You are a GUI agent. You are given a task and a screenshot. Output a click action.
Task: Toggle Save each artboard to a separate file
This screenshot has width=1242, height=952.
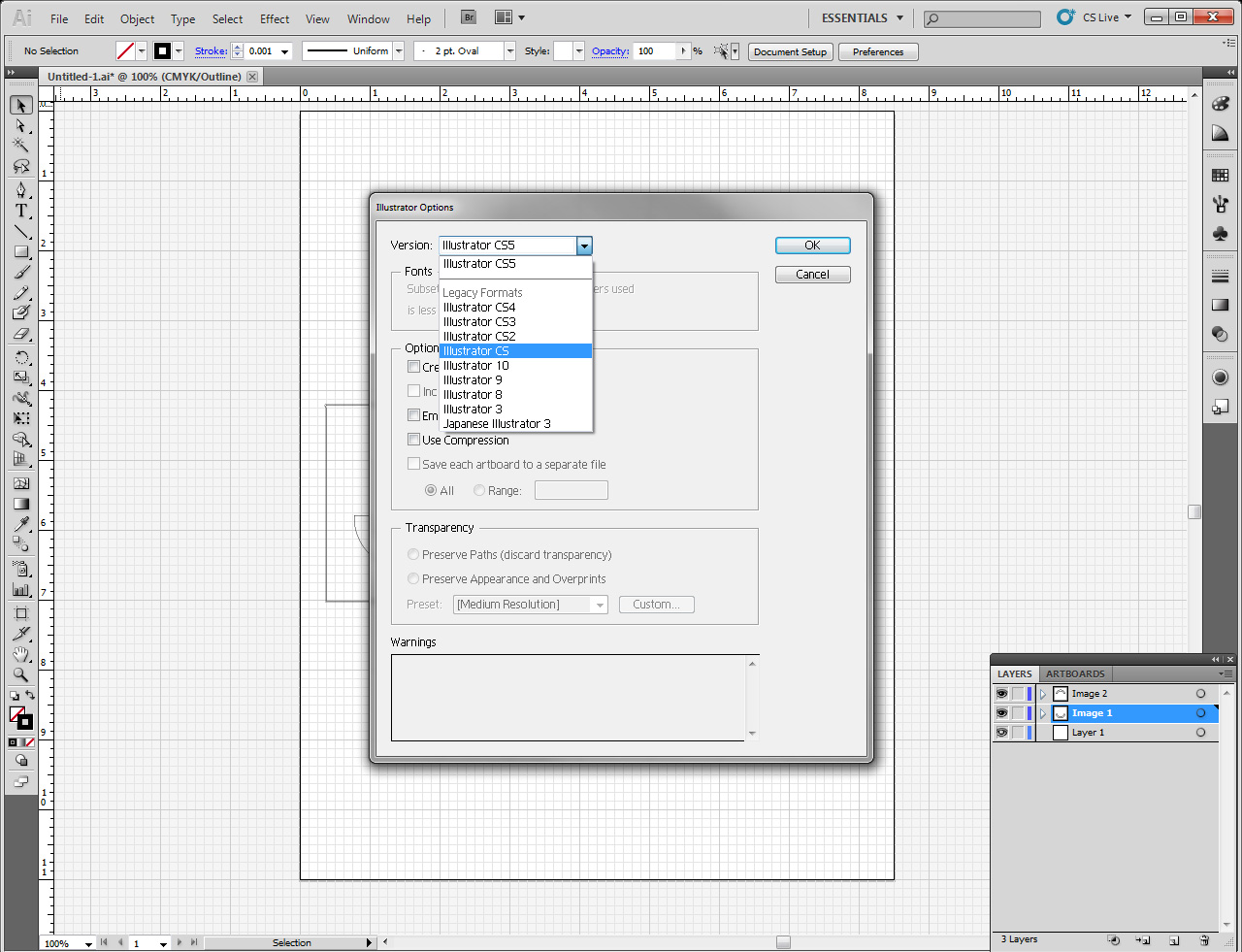pos(413,464)
